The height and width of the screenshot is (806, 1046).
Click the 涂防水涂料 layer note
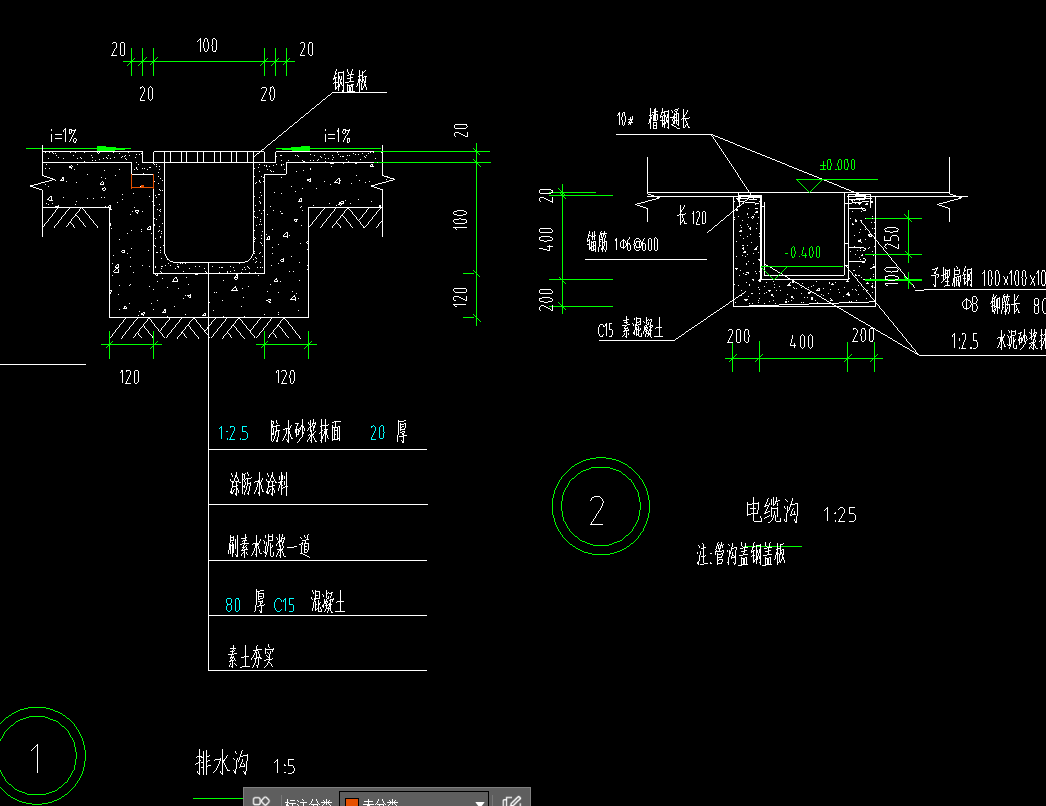[x=259, y=484]
